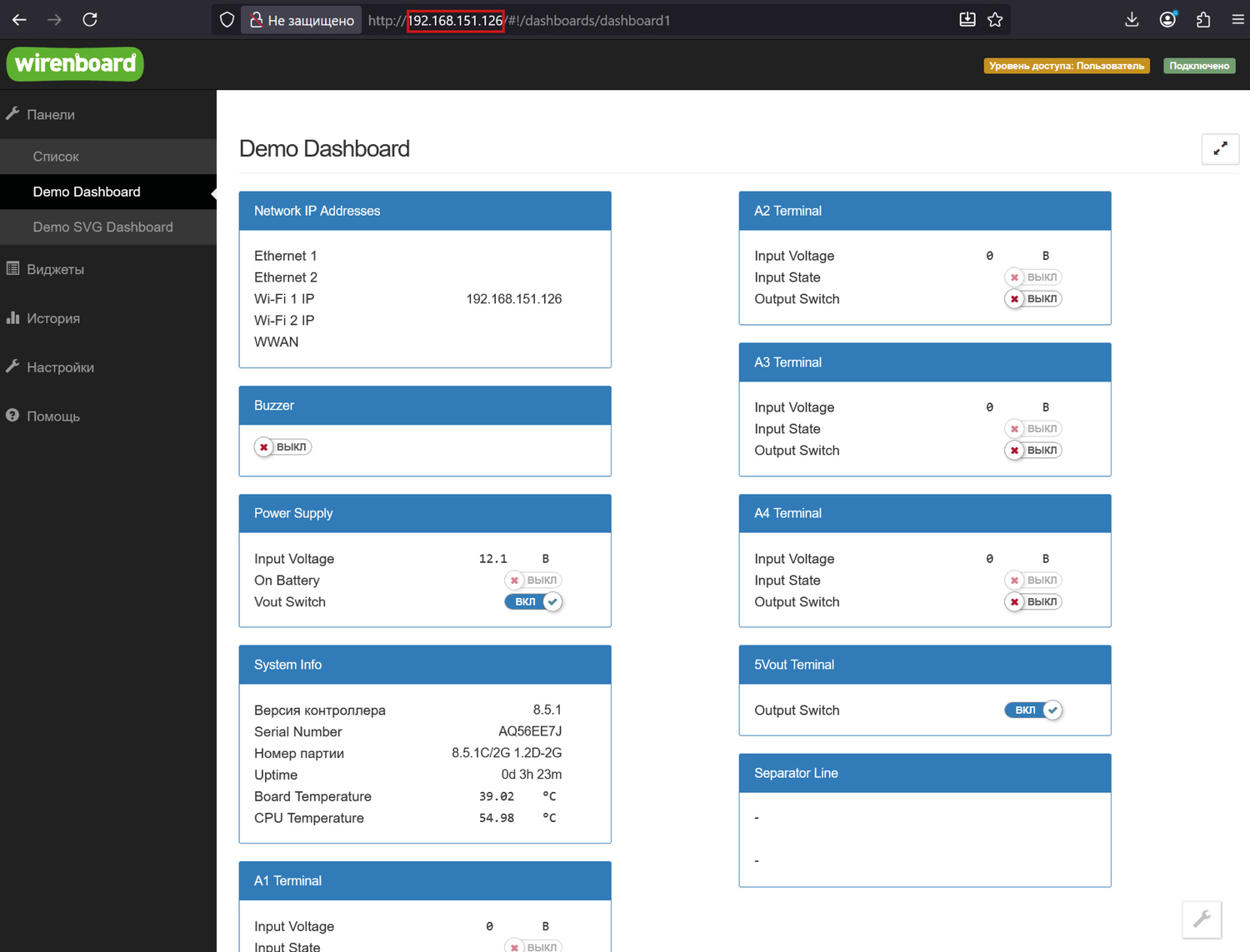The image size is (1250, 952).
Task: Click the Wirenboard logo
Action: click(75, 64)
